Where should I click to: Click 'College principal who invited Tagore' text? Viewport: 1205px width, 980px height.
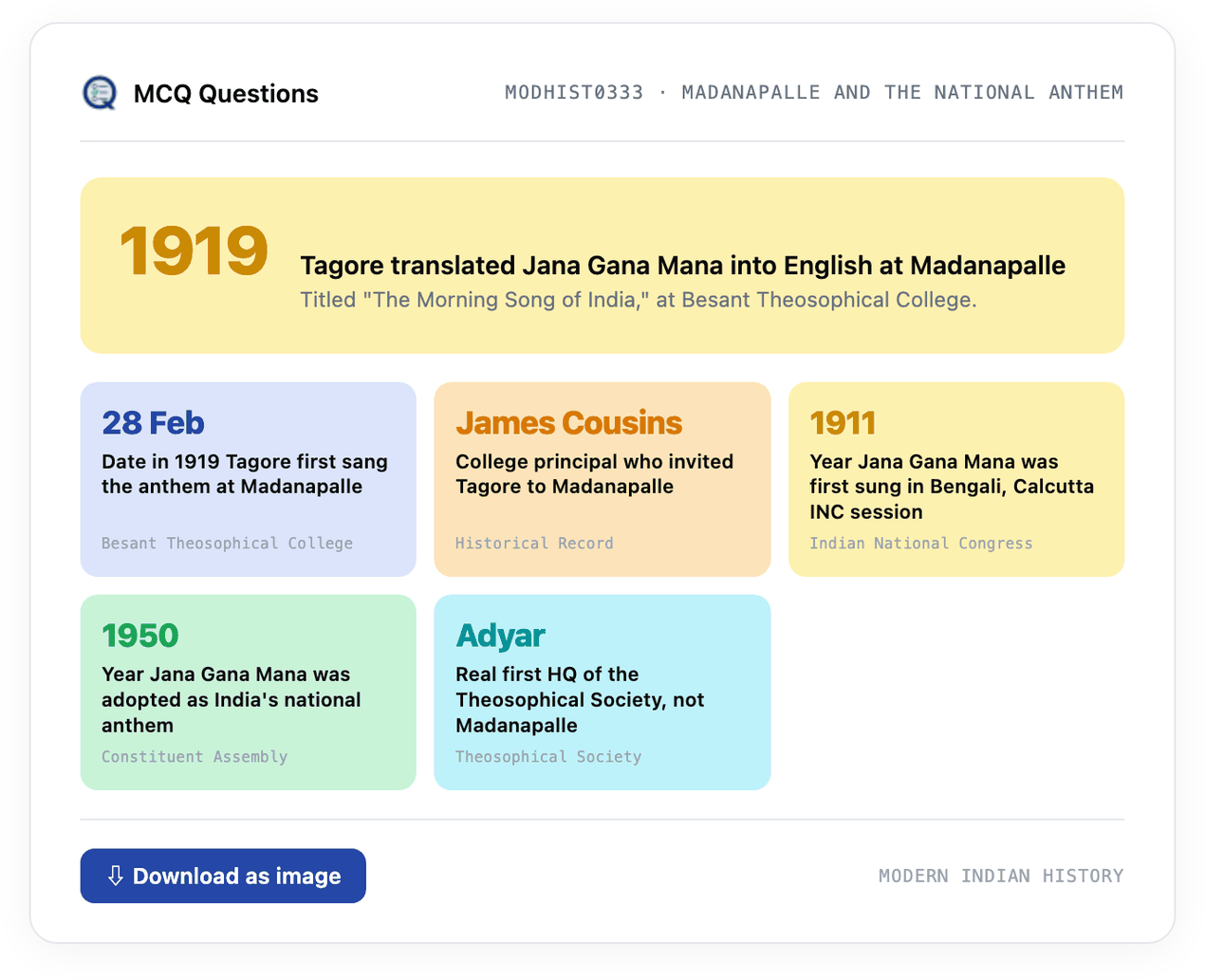pyautogui.click(x=595, y=473)
